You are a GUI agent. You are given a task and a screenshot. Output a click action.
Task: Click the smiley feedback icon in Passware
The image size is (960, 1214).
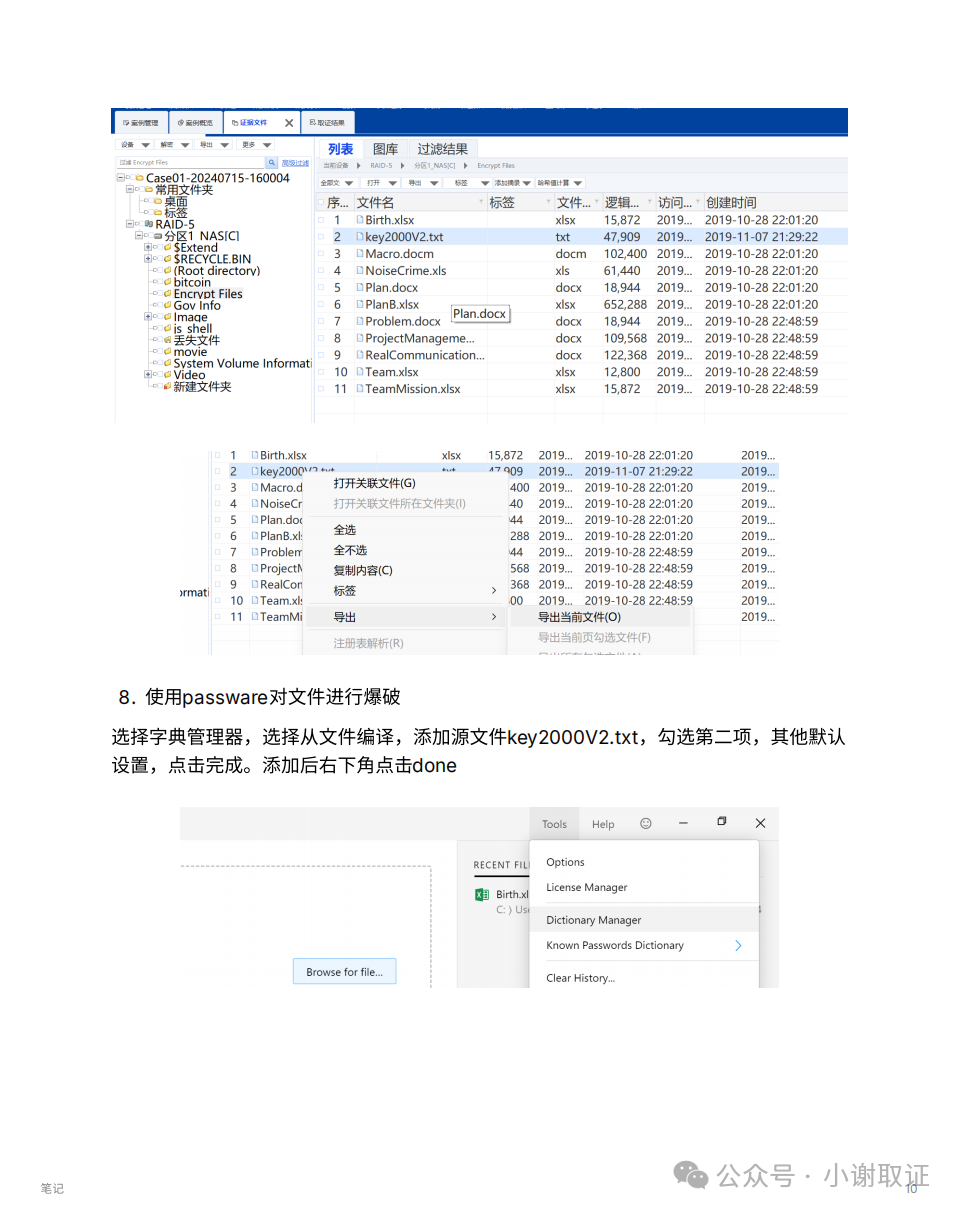(x=646, y=823)
